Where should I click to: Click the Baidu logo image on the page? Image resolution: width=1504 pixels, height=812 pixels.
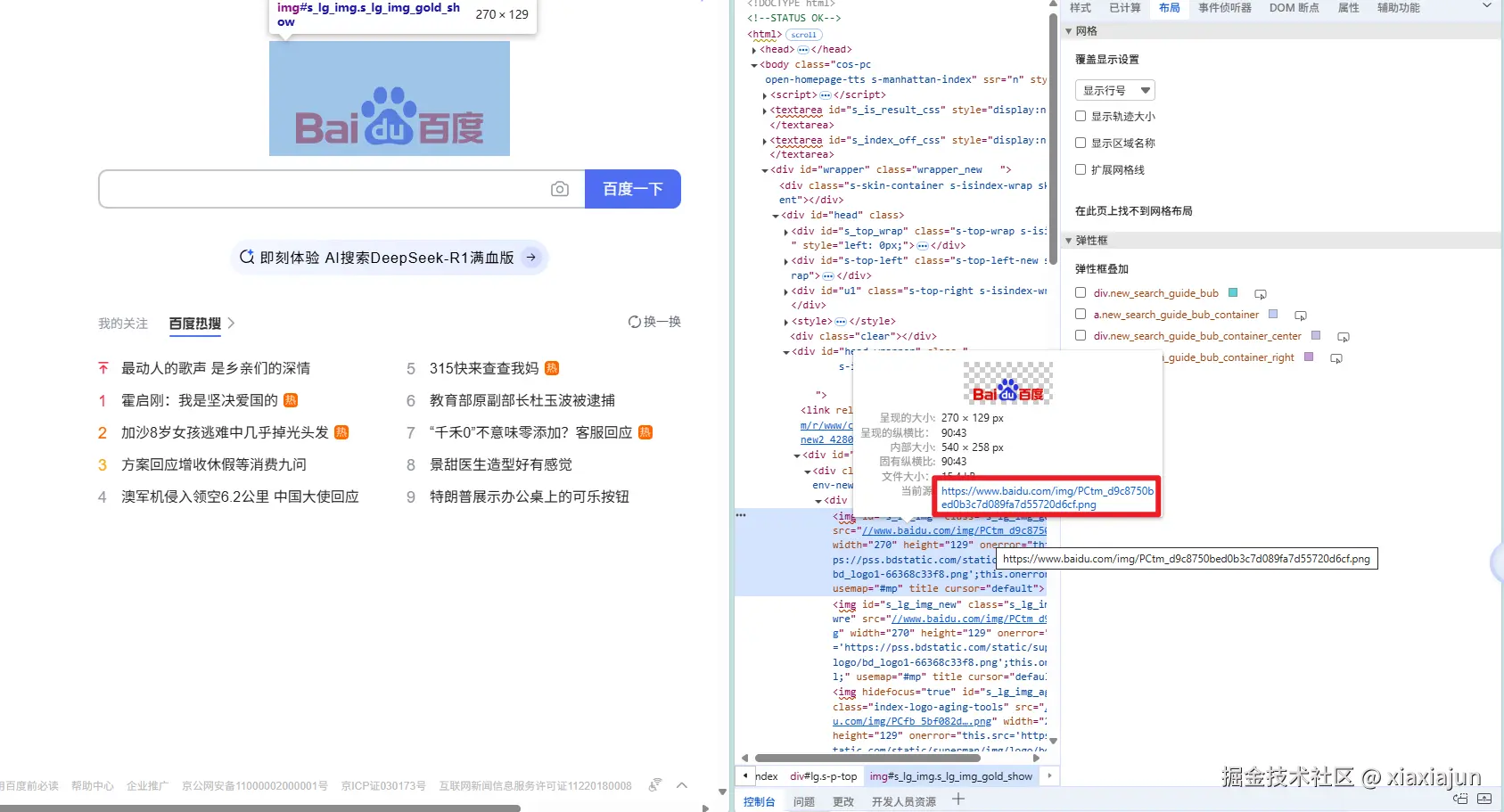click(x=390, y=98)
